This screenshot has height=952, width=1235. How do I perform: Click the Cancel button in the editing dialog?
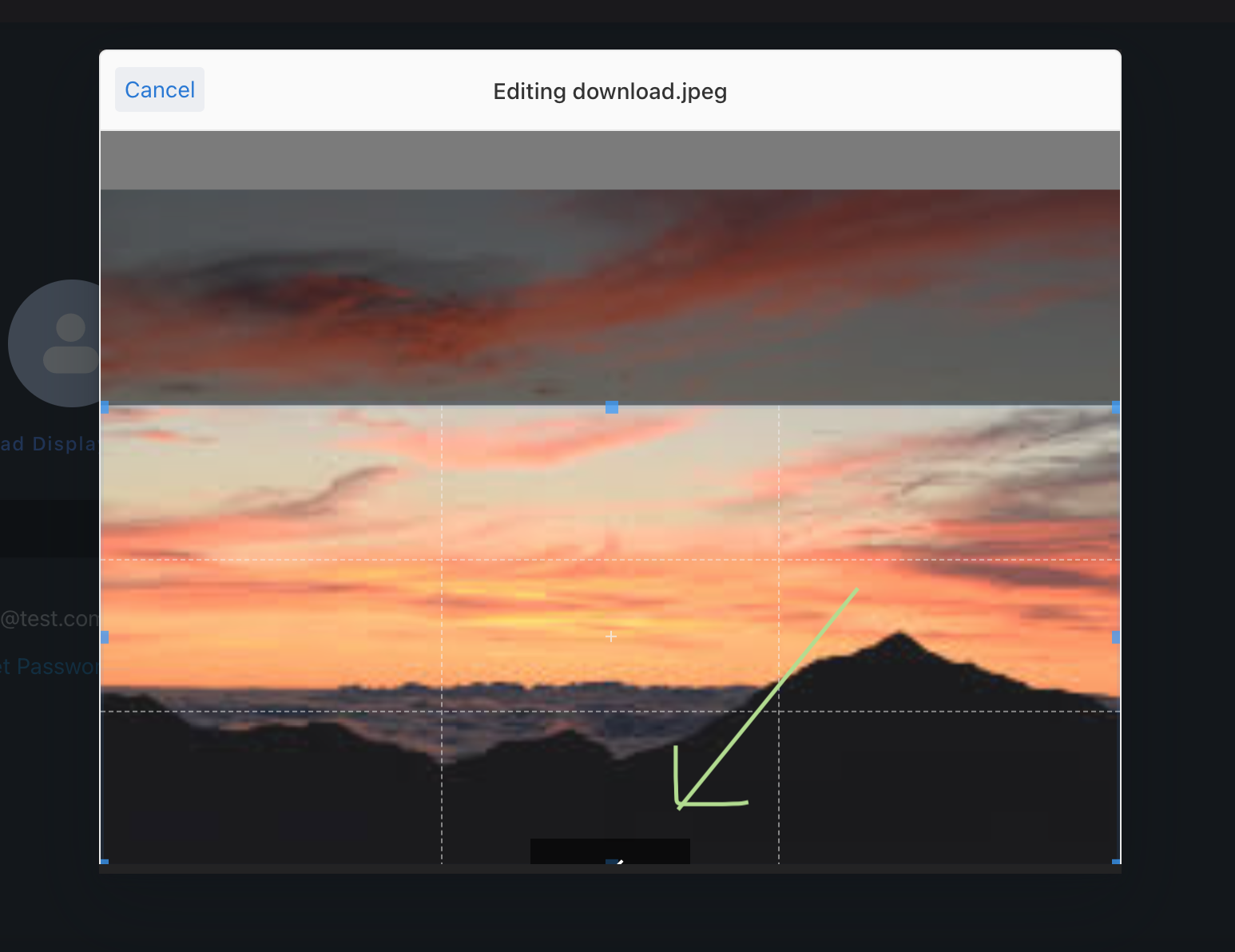(160, 89)
